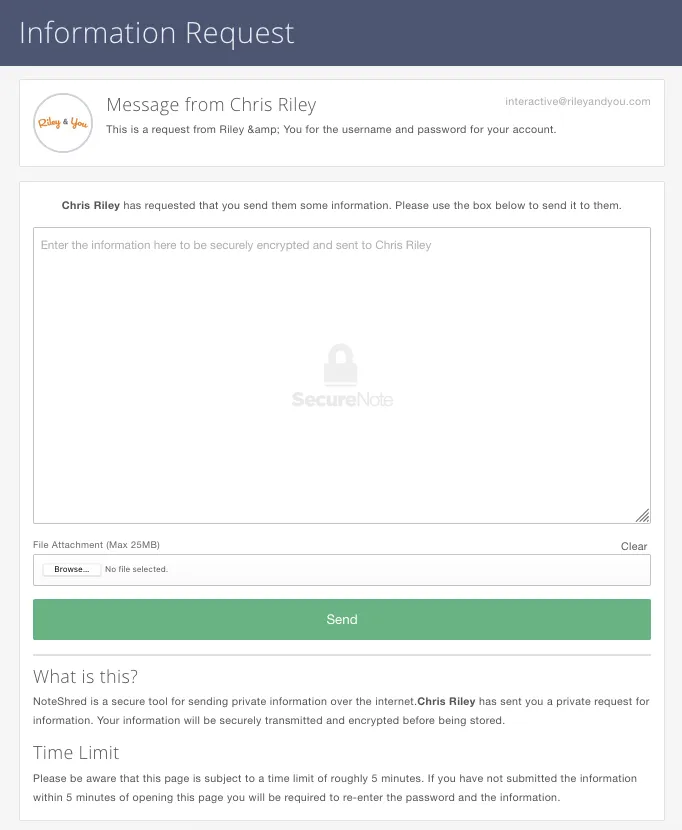Click the SecureNote padlock icon
This screenshot has height=830, width=682.
click(x=340, y=364)
